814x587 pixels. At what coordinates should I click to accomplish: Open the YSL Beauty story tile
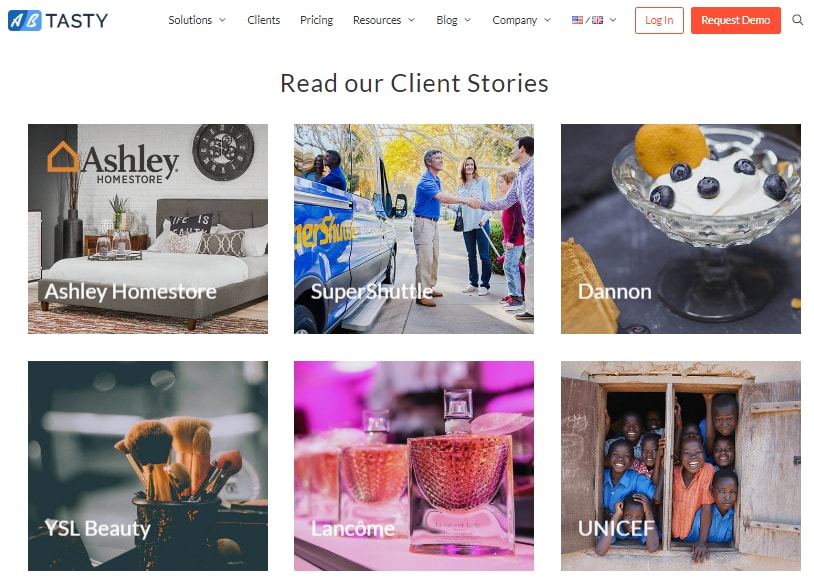[x=148, y=466]
